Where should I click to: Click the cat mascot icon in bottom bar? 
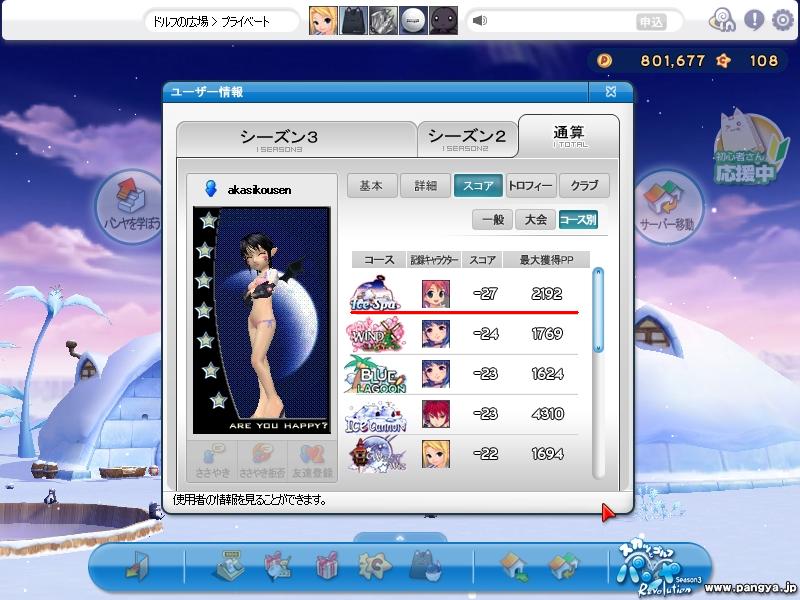[x=425, y=565]
